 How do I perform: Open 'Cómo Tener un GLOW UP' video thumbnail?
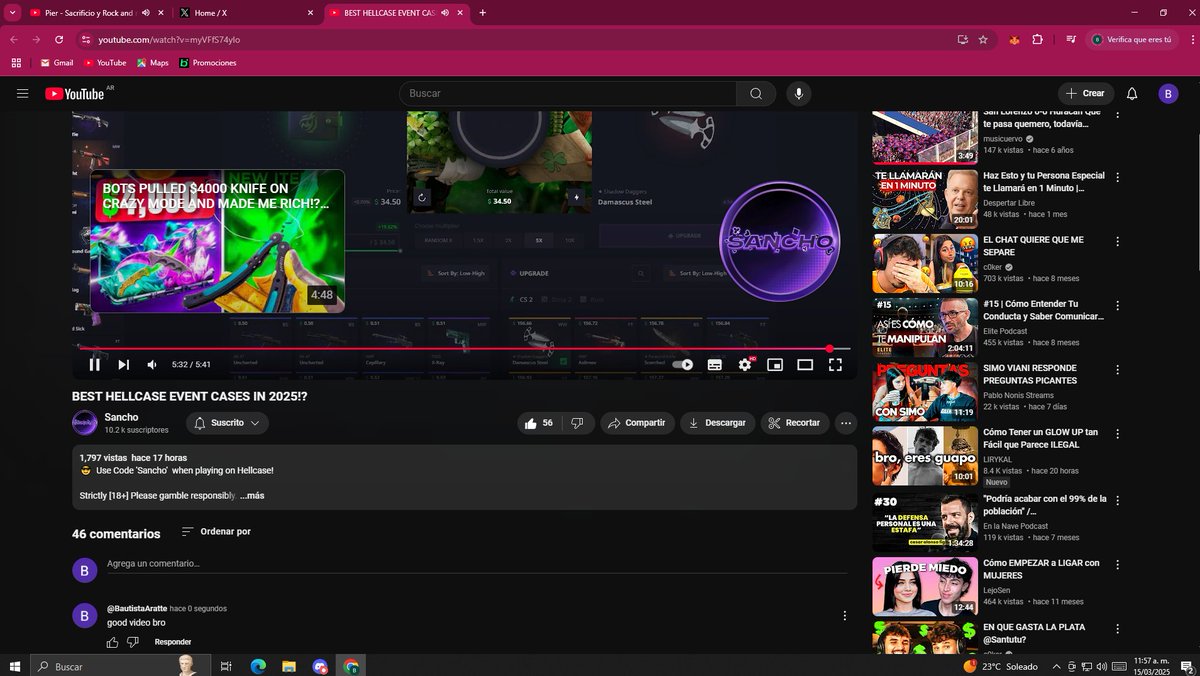coord(925,456)
